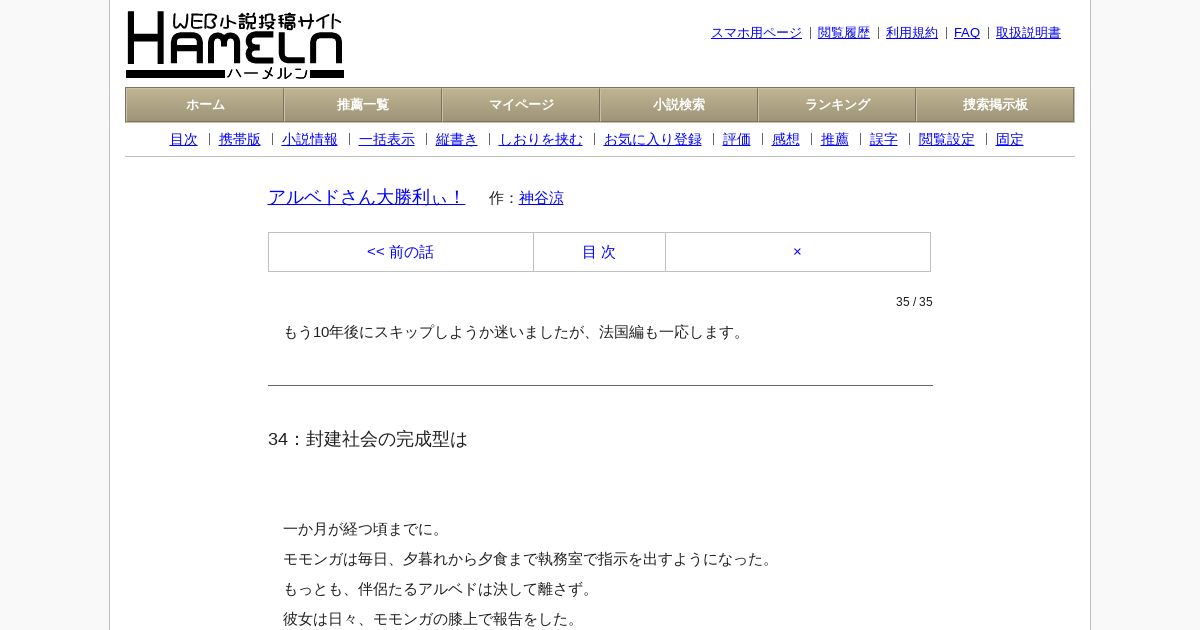Click the × cell in the chapter navigation
1200x630 pixels.
coord(797,252)
